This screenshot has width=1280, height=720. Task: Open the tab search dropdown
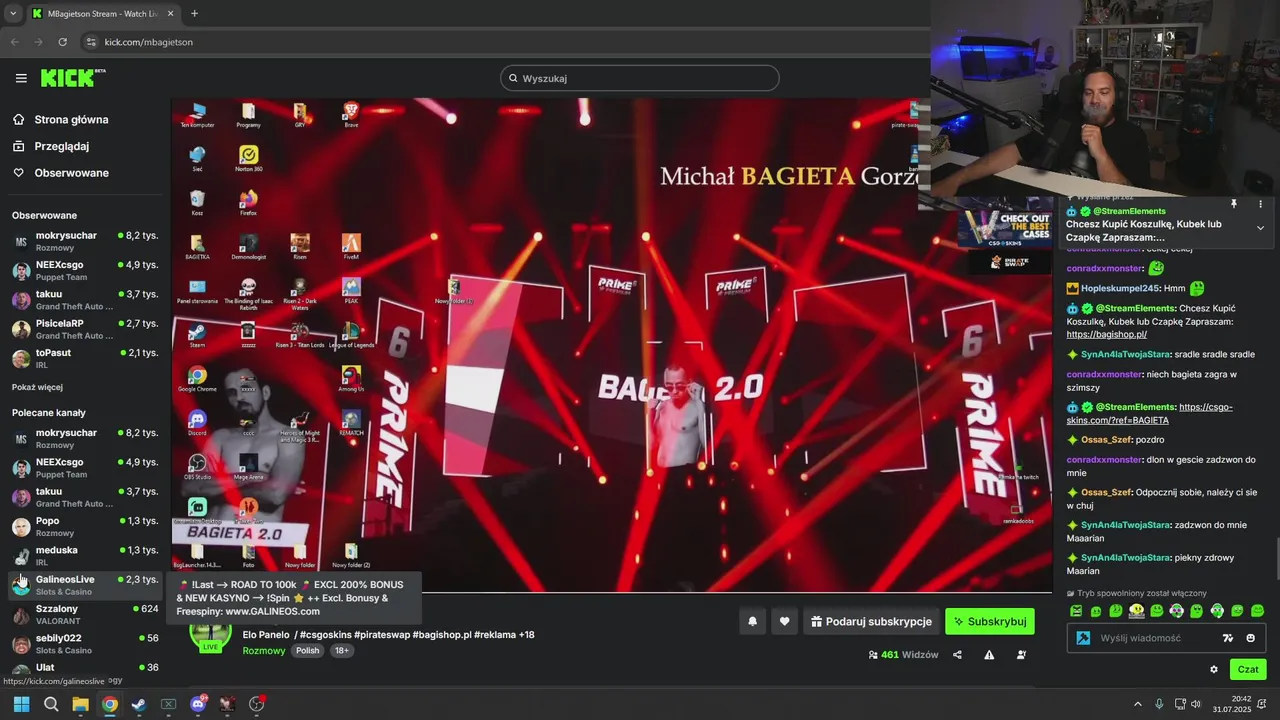click(x=13, y=14)
